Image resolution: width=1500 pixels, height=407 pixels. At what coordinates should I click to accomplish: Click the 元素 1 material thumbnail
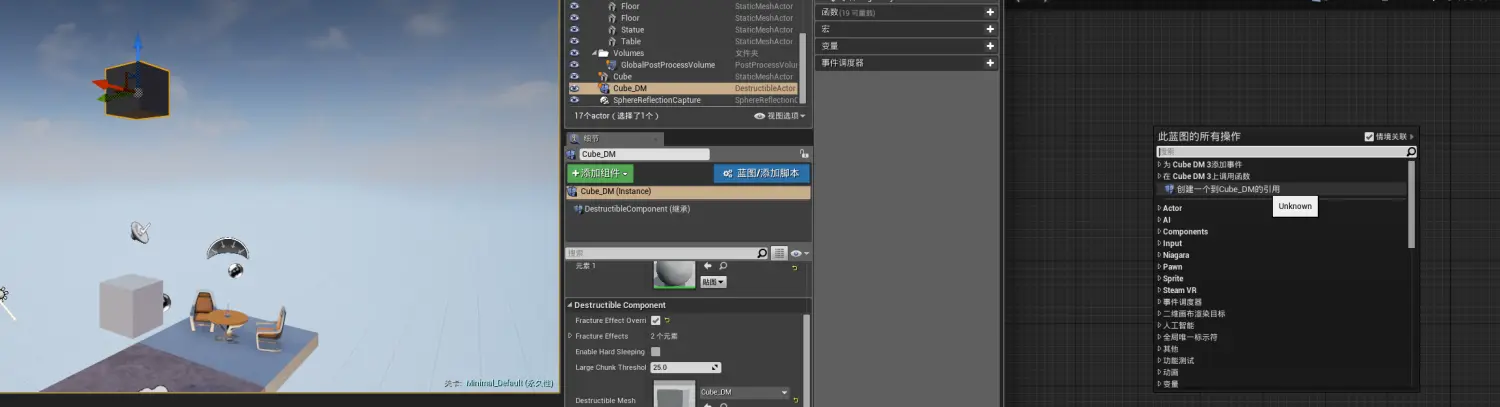pos(675,274)
